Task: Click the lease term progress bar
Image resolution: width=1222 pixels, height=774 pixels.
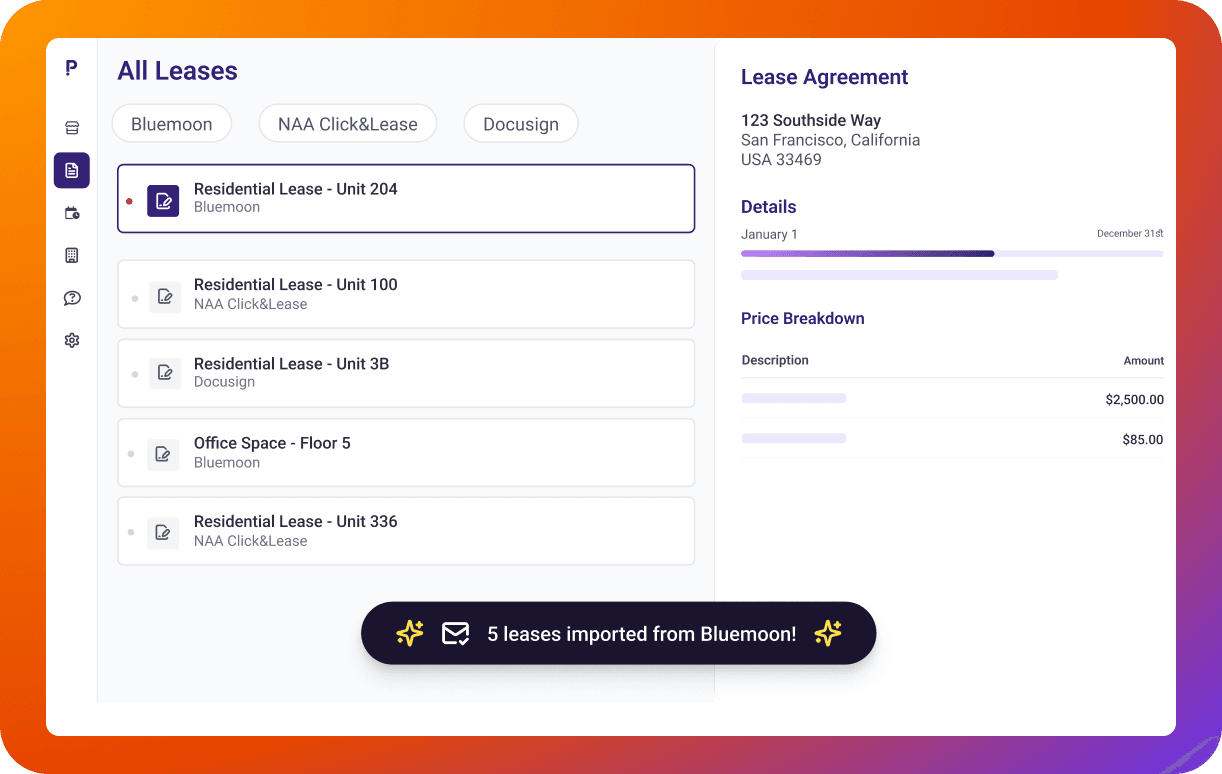Action: click(x=952, y=254)
